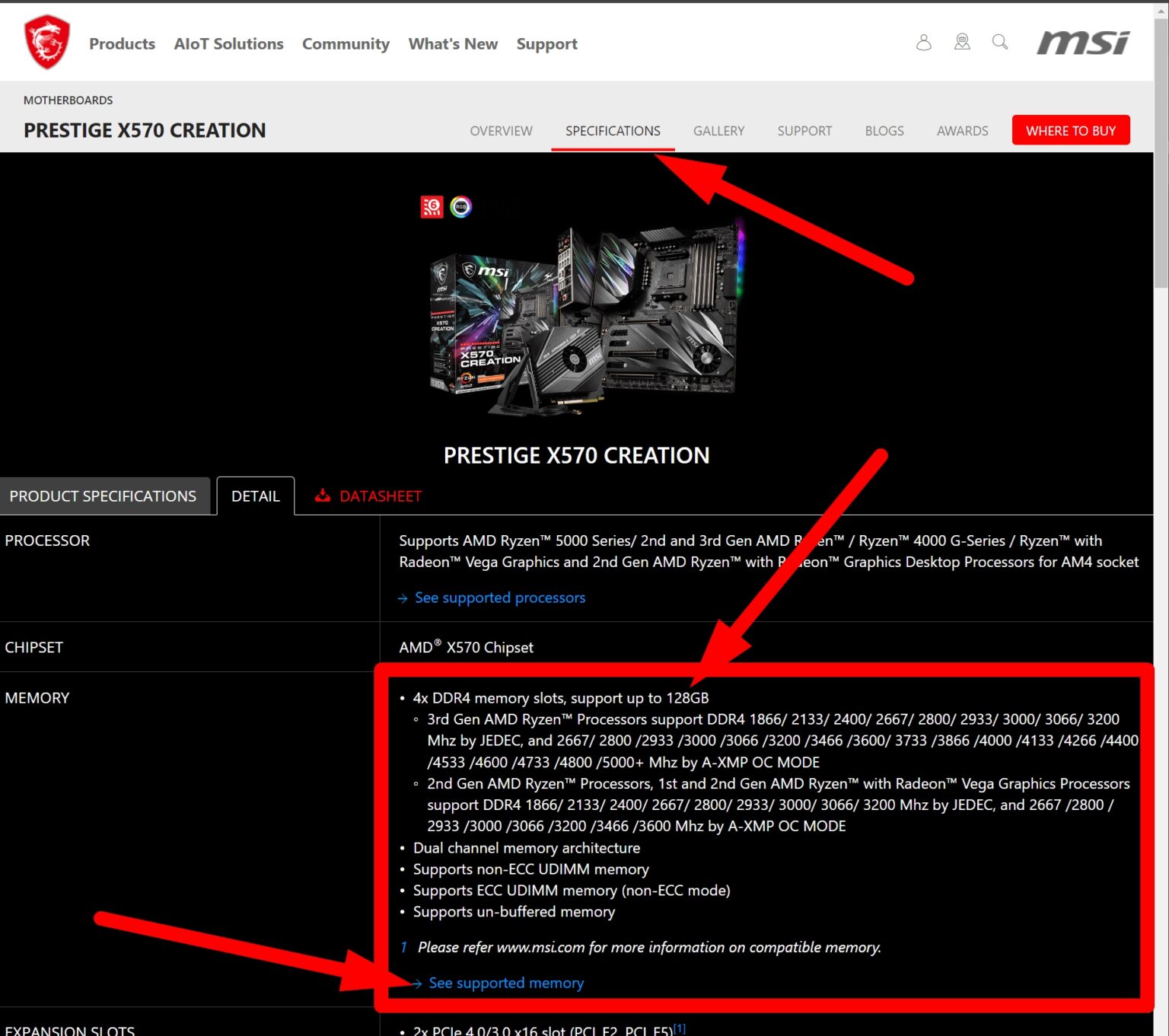
Task: Click the rewards badge icon
Action: 962,43
